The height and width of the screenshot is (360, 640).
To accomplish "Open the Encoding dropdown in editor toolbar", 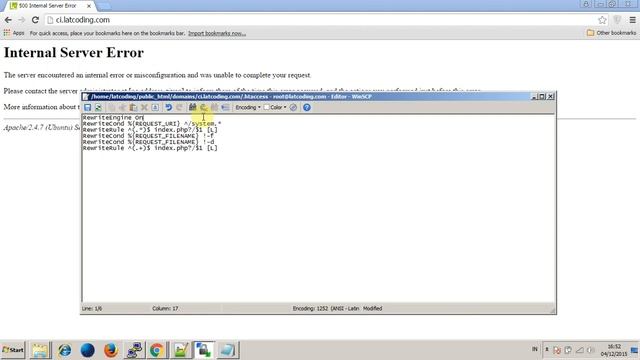I will [x=248, y=107].
